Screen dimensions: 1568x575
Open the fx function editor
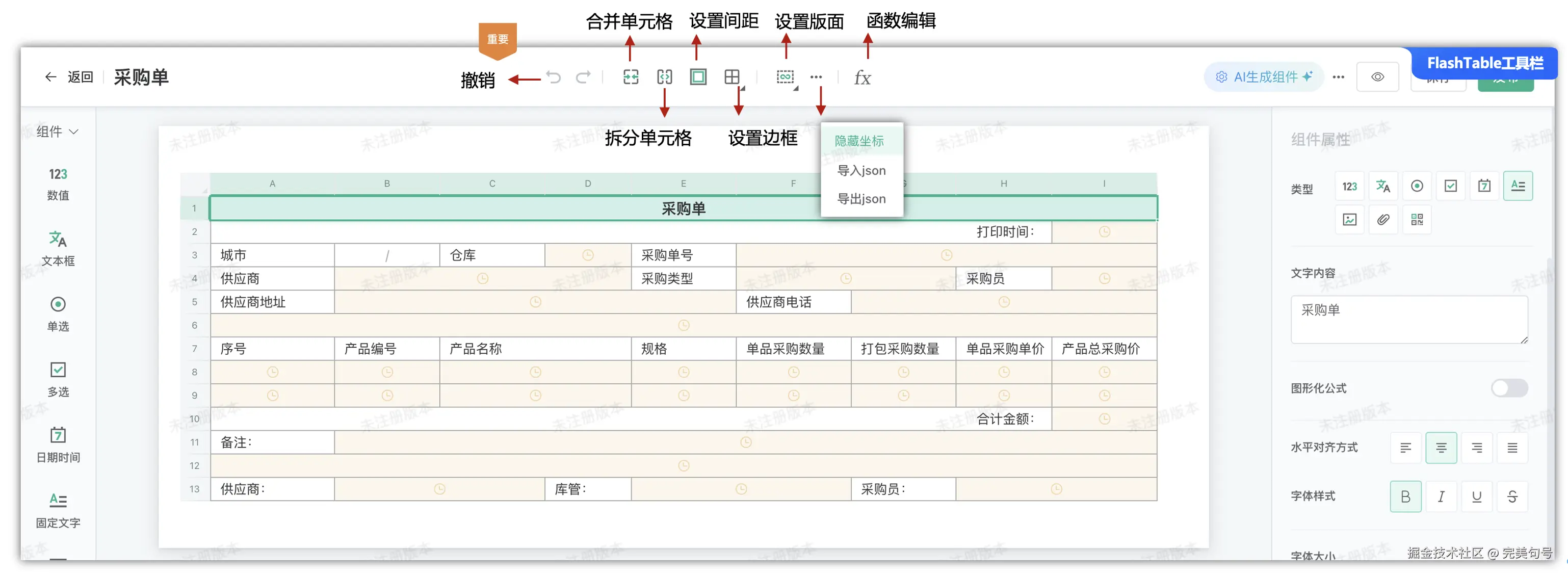pyautogui.click(x=862, y=78)
